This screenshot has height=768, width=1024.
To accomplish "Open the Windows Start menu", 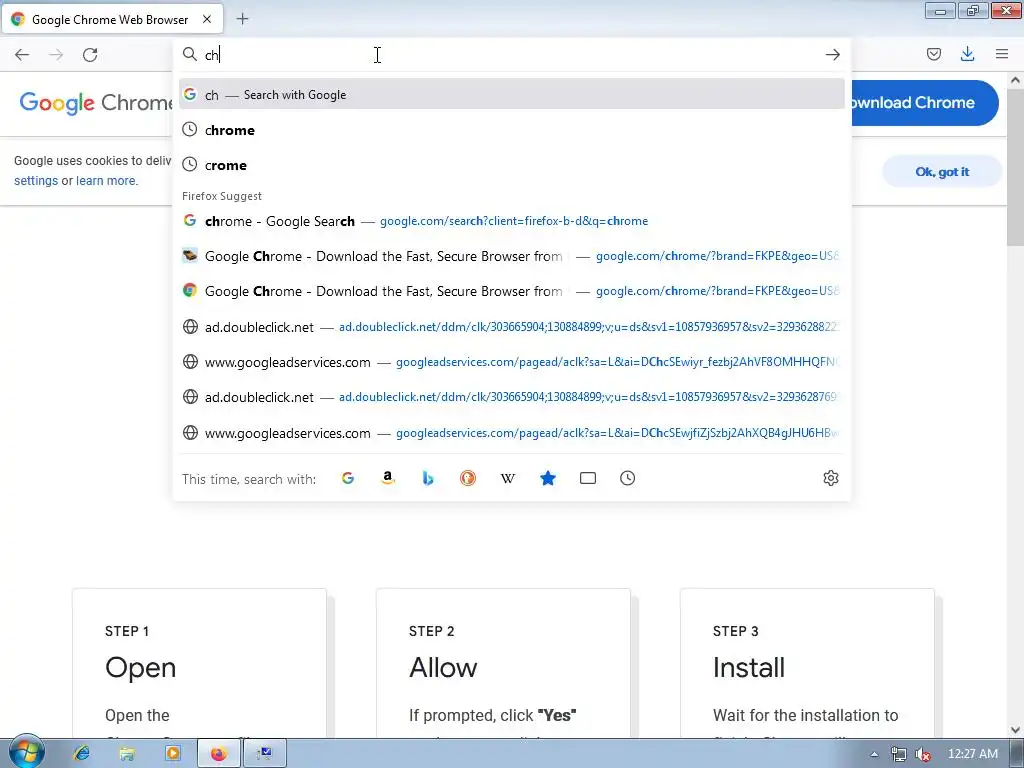I will click(25, 753).
